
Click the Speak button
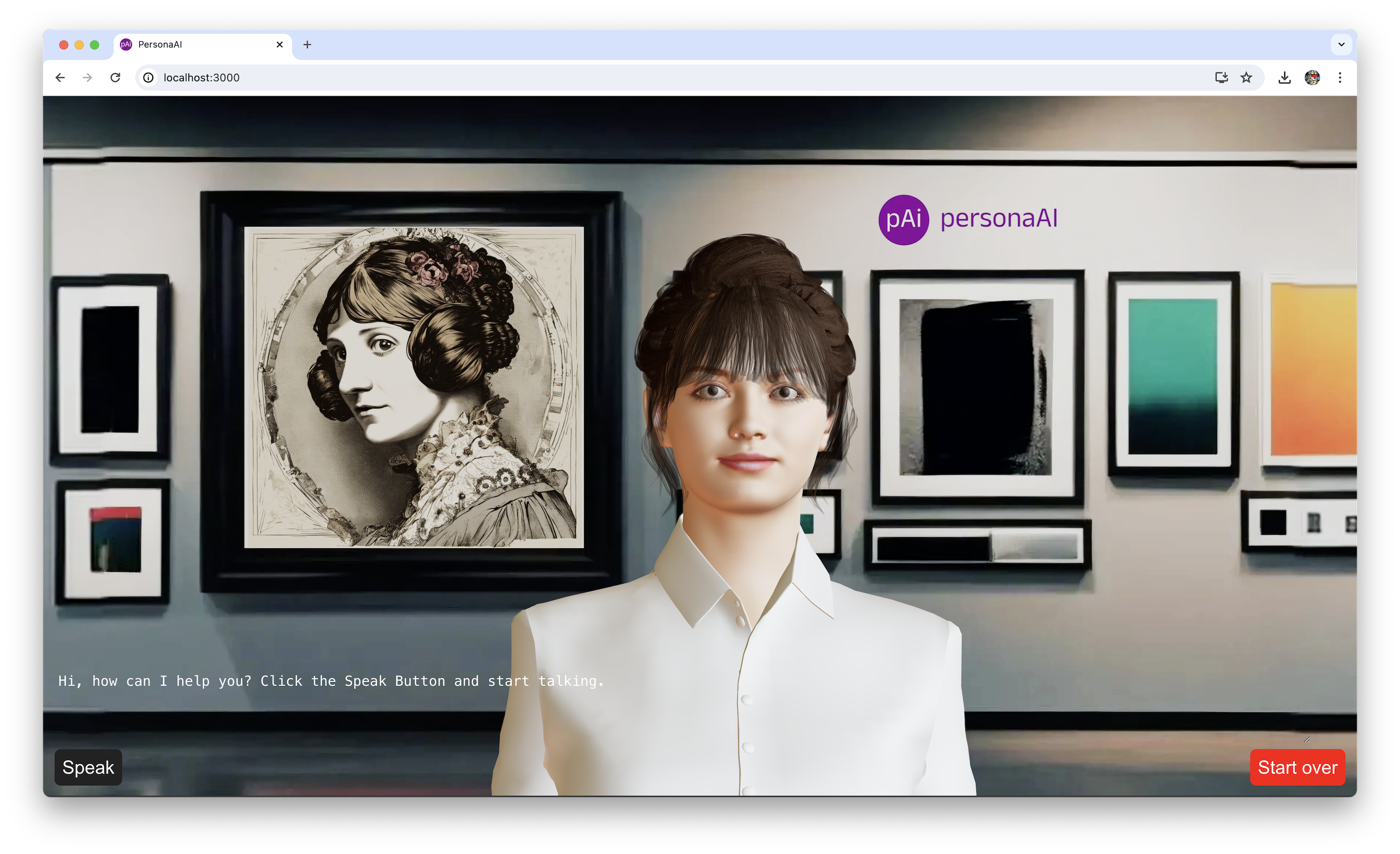pos(88,767)
